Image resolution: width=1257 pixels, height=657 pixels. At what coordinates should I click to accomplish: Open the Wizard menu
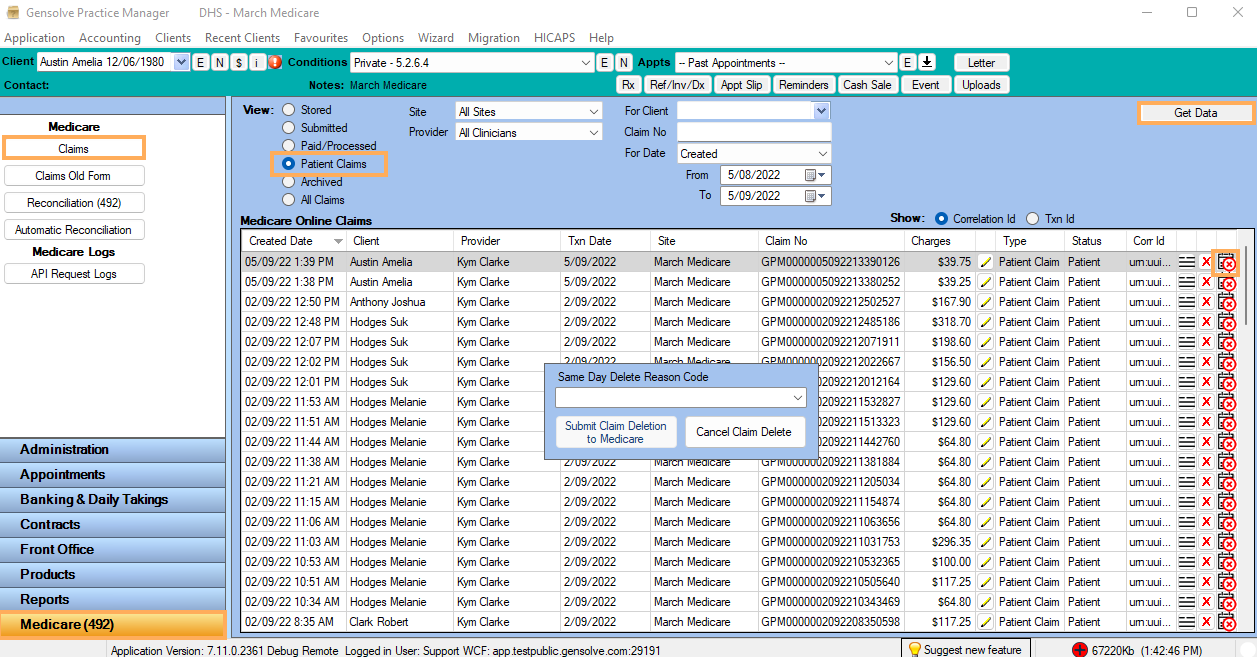(435, 38)
